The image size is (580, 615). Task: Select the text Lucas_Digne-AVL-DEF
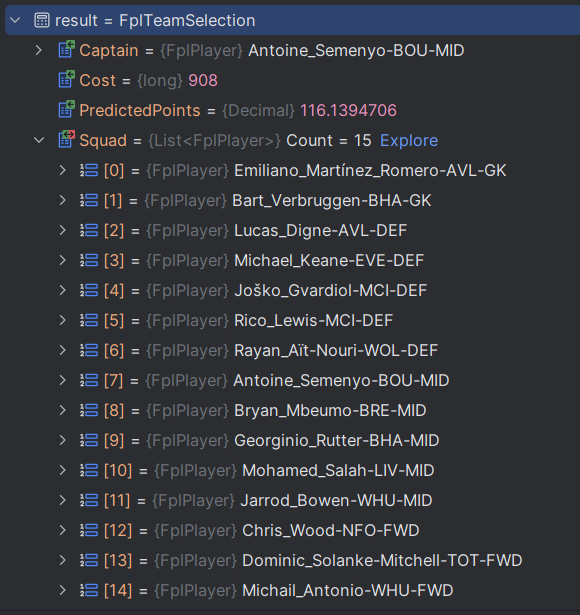tap(320, 231)
